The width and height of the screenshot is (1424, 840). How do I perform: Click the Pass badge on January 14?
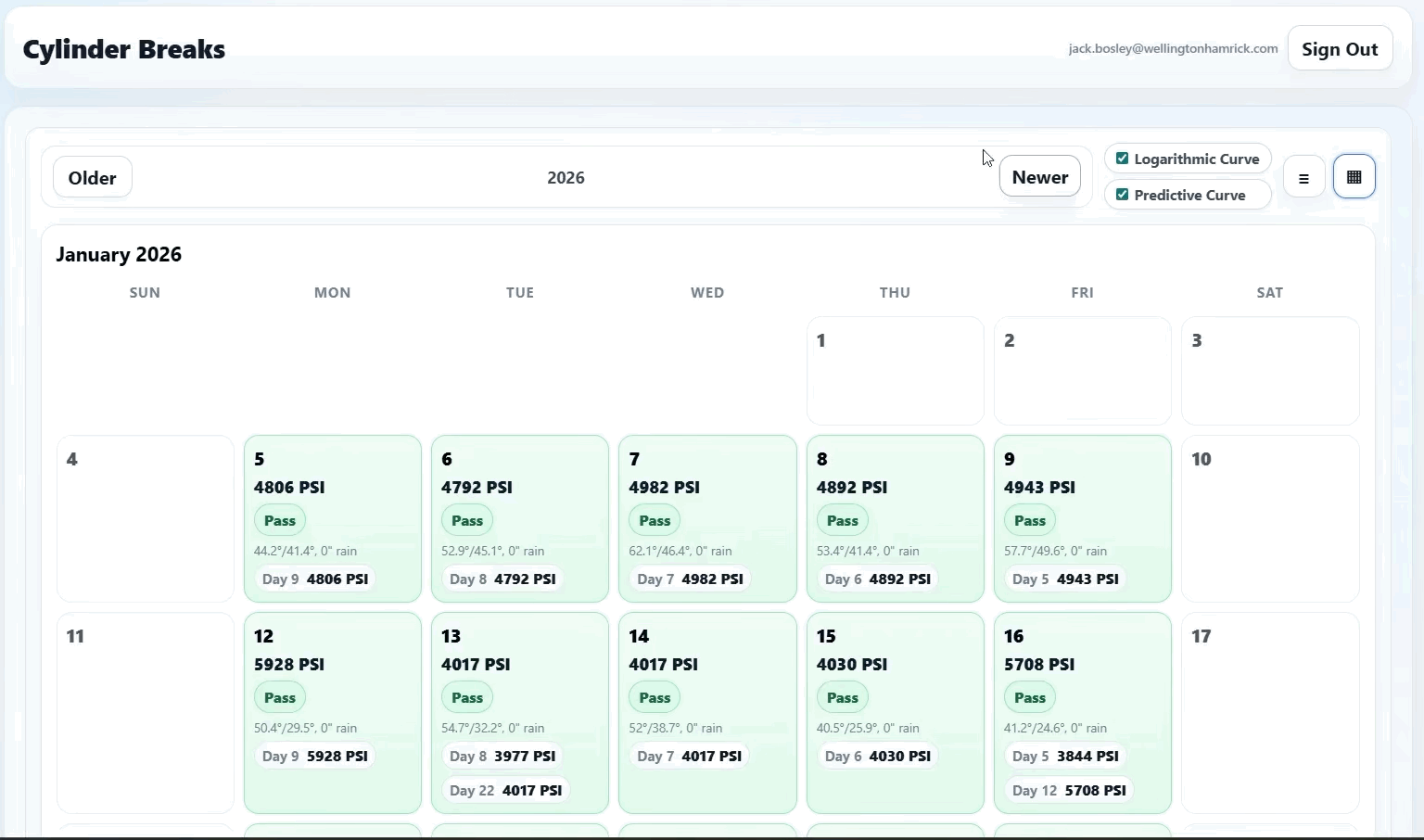pyautogui.click(x=655, y=697)
